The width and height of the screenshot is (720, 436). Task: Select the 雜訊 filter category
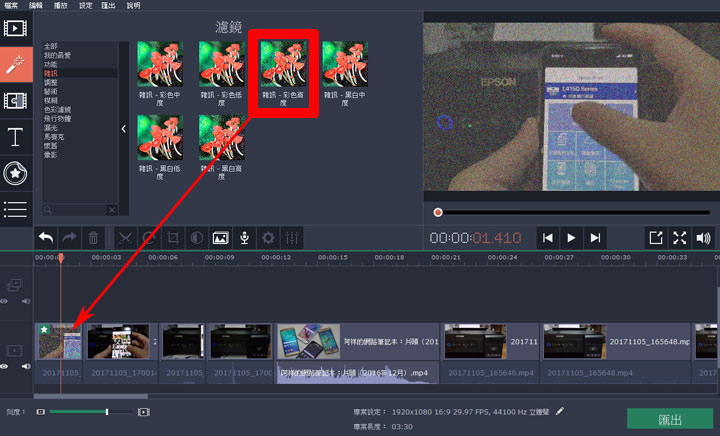tap(51, 73)
